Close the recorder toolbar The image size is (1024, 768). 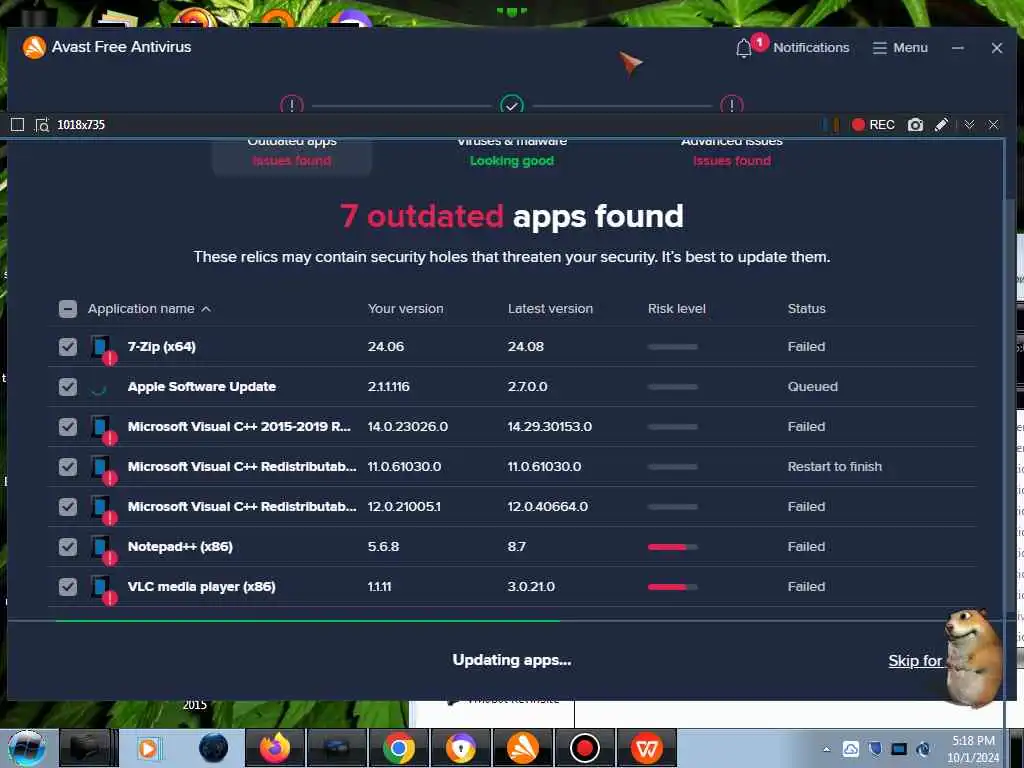point(993,125)
